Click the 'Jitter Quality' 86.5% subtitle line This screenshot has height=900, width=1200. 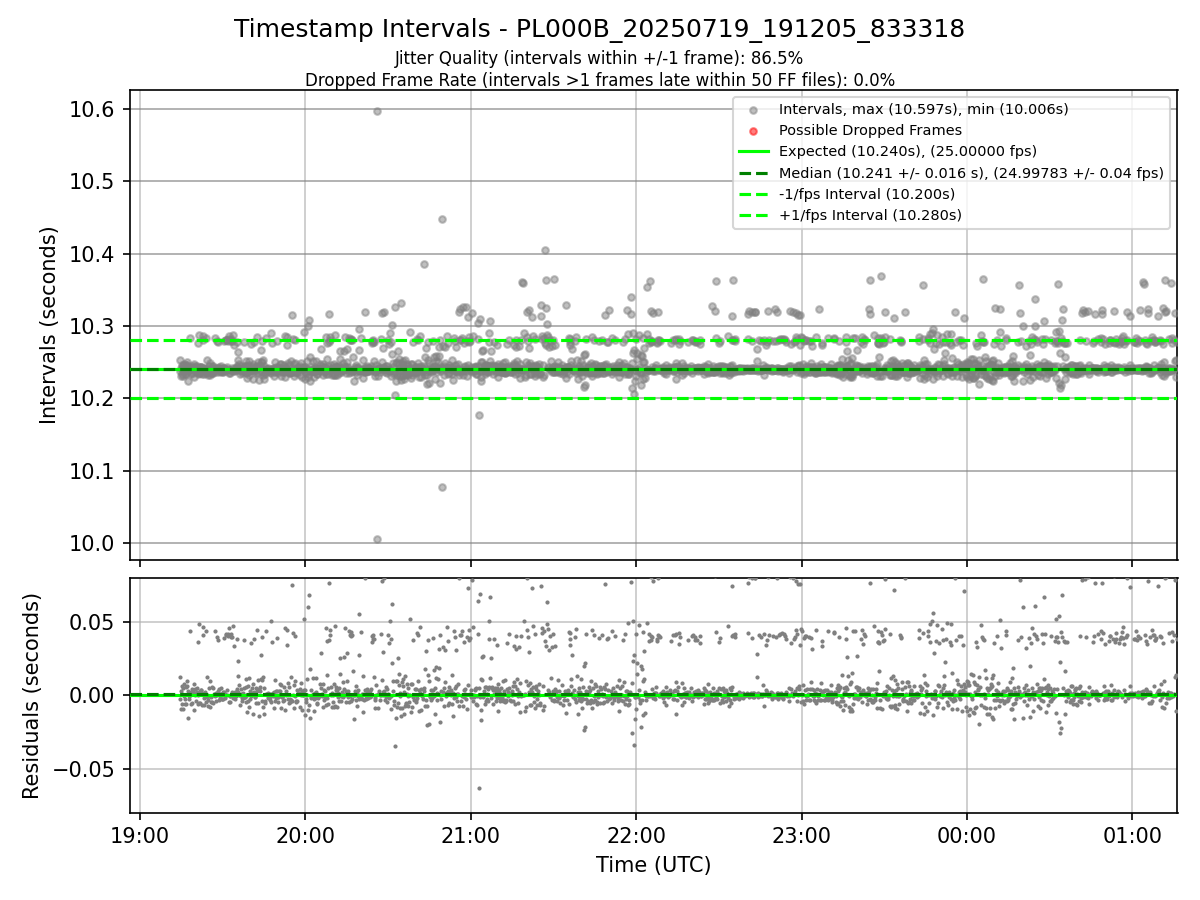click(x=599, y=58)
